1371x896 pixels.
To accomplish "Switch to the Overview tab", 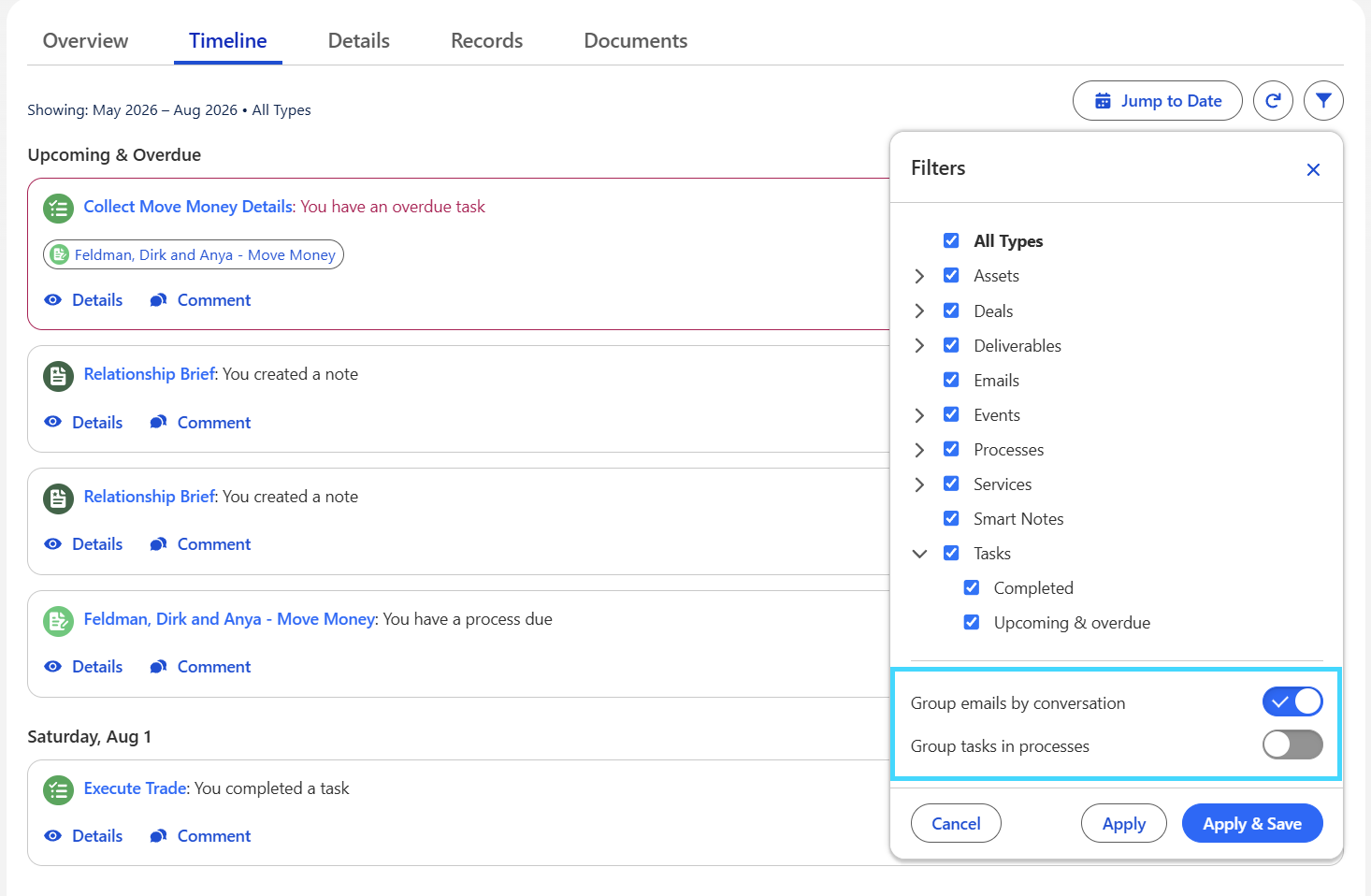I will click(x=86, y=41).
